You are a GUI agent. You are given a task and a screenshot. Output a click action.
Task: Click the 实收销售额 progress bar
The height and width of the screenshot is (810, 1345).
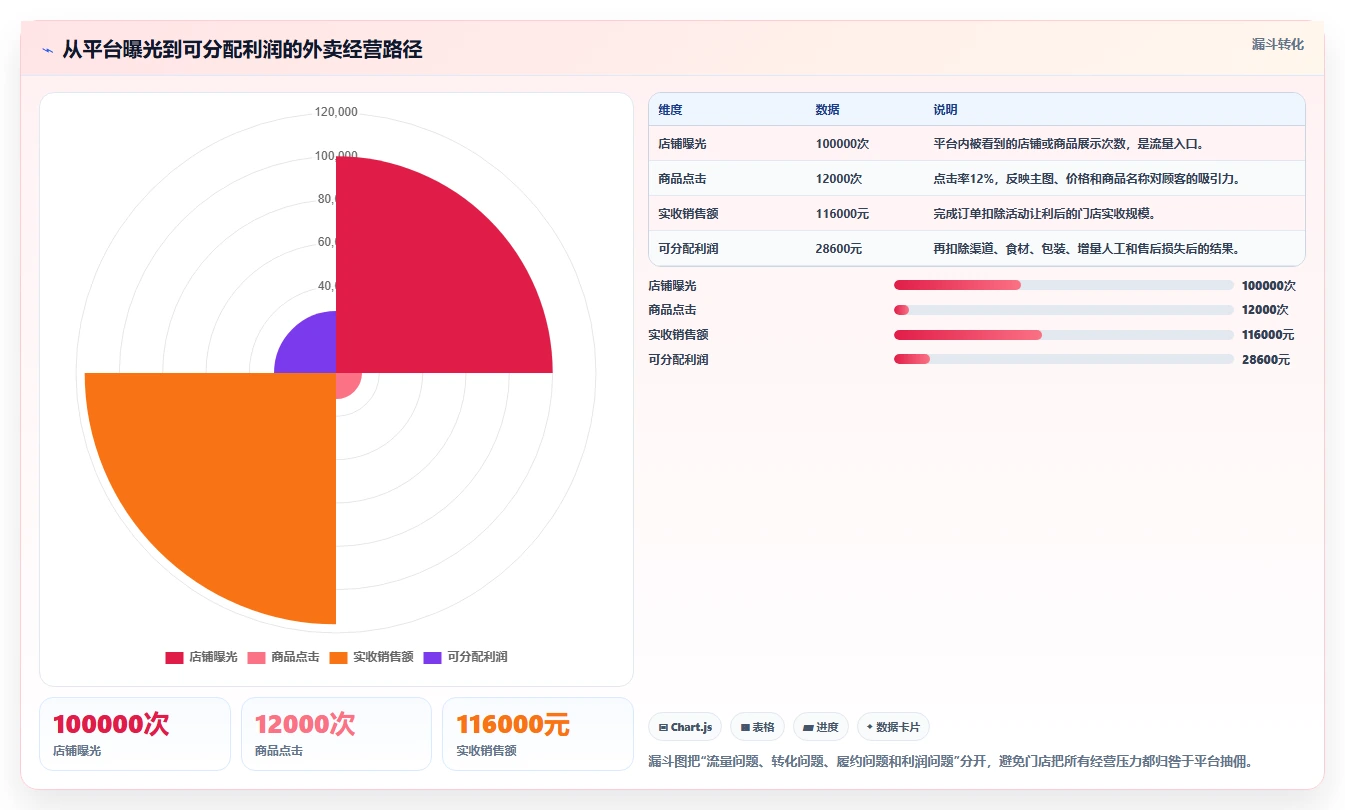[1063, 335]
